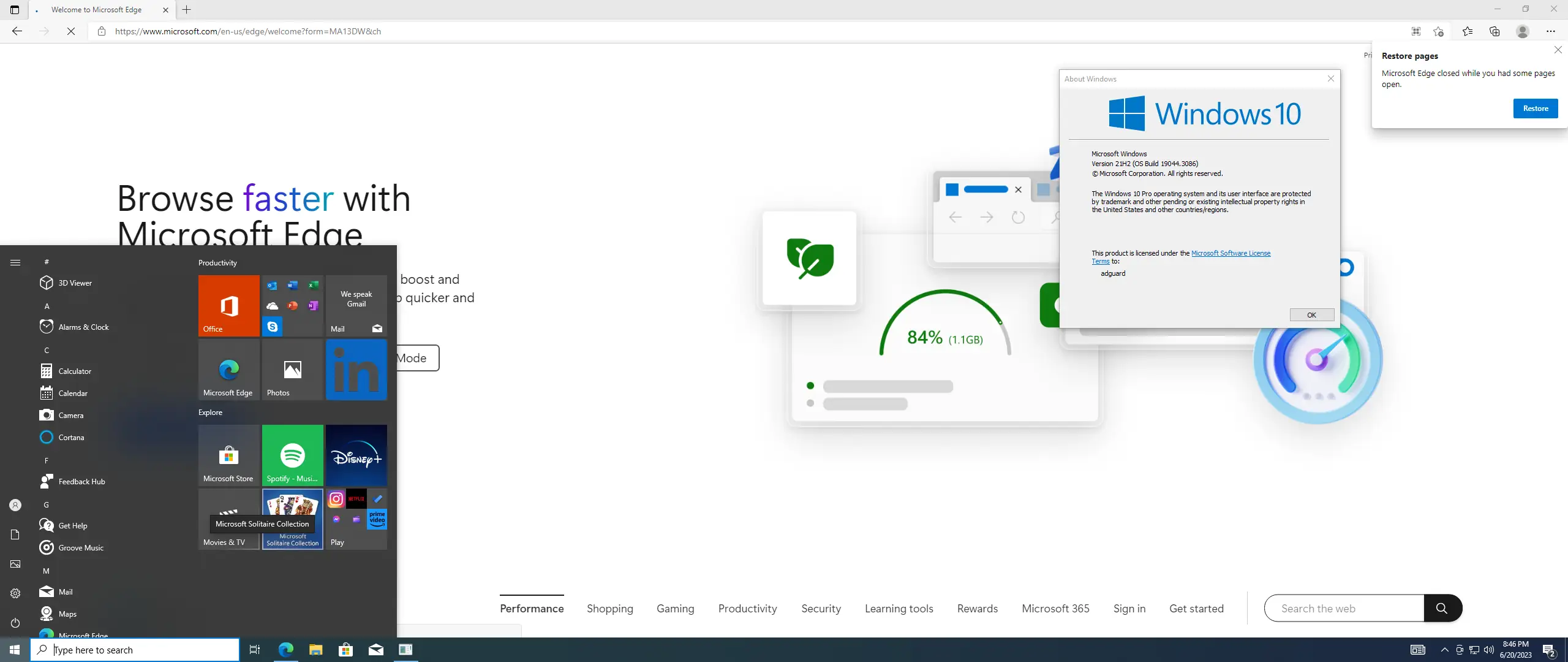Click the Office tile
Image resolution: width=1568 pixels, height=662 pixels.
tap(228, 305)
